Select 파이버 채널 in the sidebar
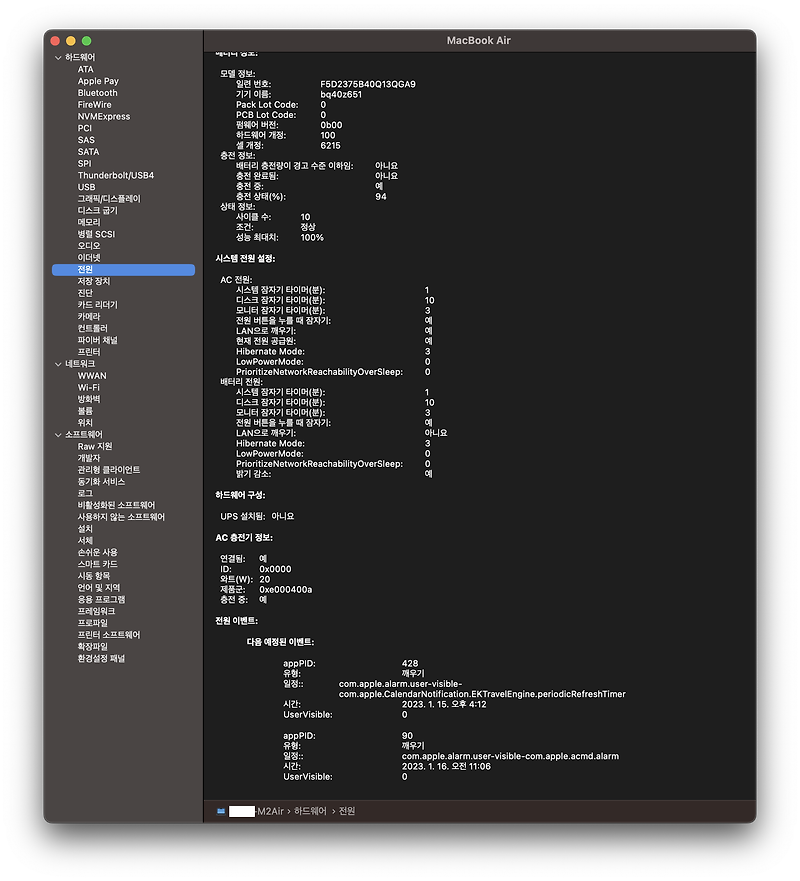The image size is (800, 881). [x=98, y=340]
